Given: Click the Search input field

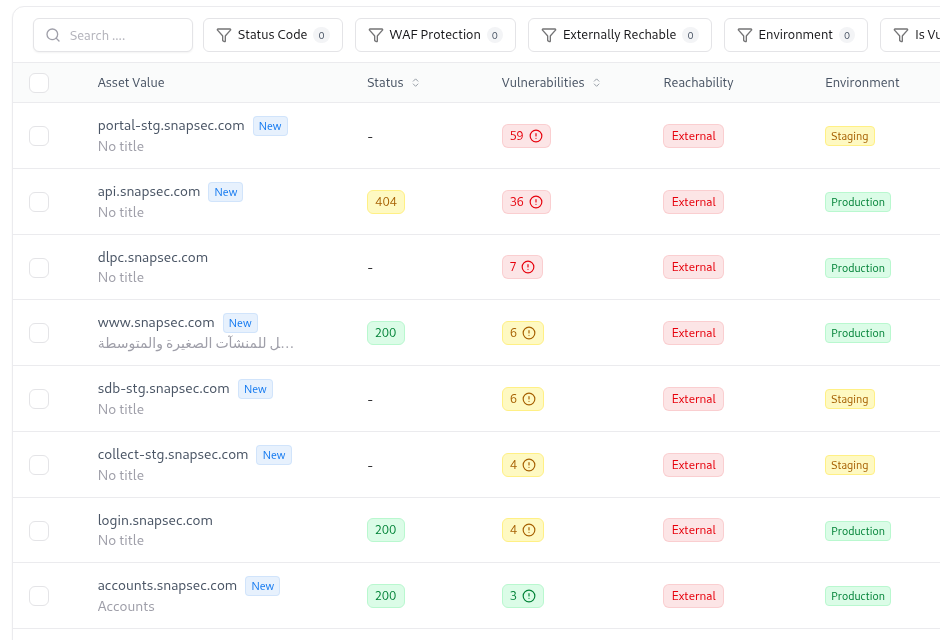Looking at the screenshot, I should pyautogui.click(x=113, y=35).
